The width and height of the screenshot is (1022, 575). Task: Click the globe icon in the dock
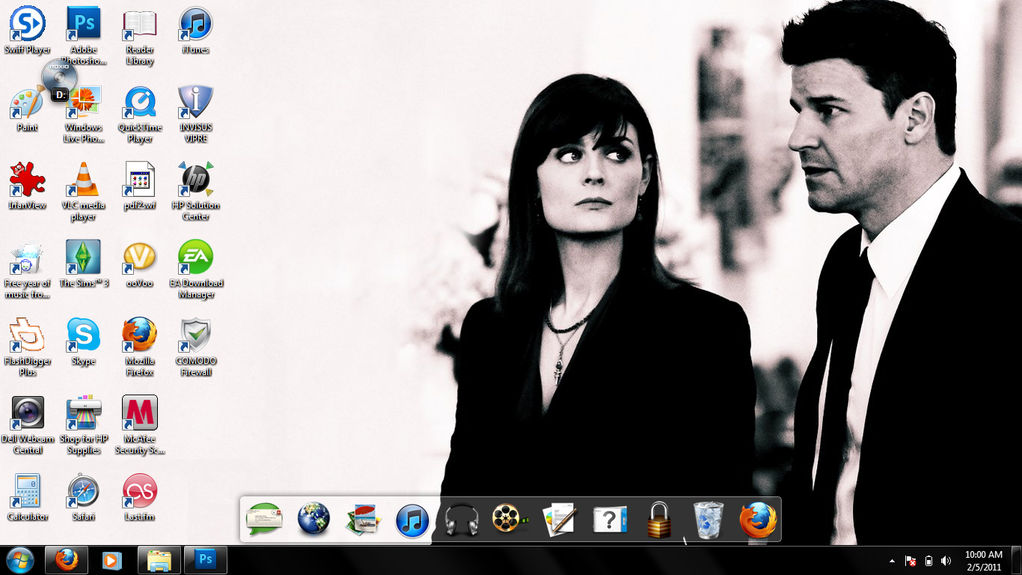(x=313, y=519)
